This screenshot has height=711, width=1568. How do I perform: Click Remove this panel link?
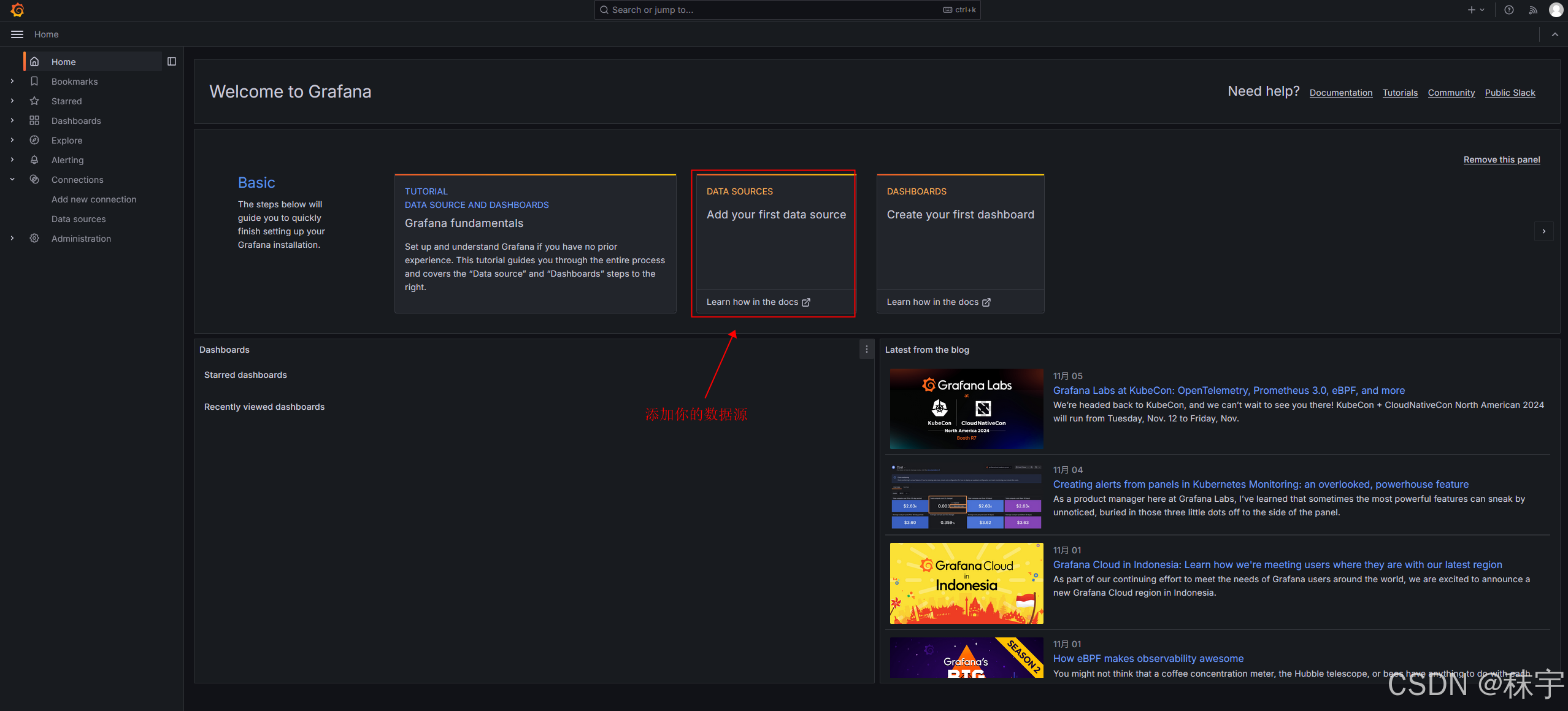click(x=1501, y=159)
